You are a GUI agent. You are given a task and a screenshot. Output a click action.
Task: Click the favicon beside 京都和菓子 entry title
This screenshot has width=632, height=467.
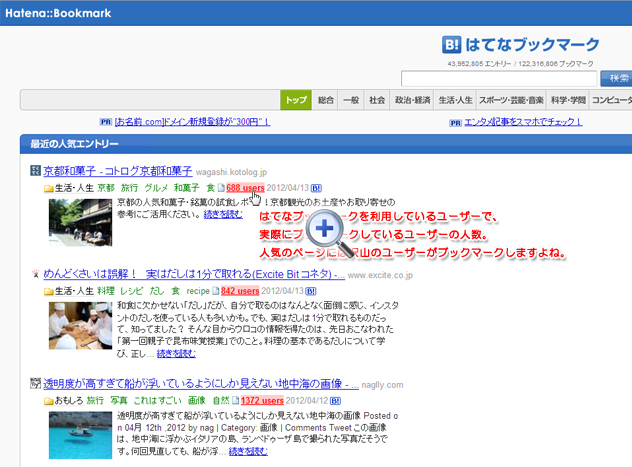click(x=35, y=170)
